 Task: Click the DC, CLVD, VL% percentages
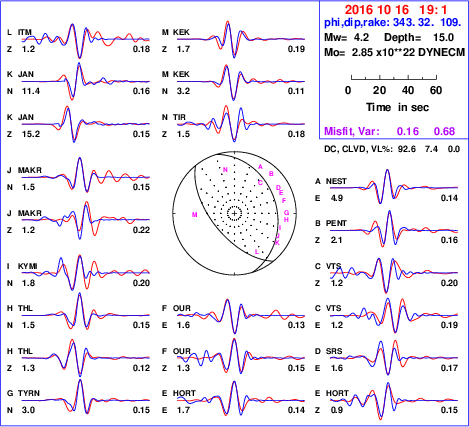point(392,149)
